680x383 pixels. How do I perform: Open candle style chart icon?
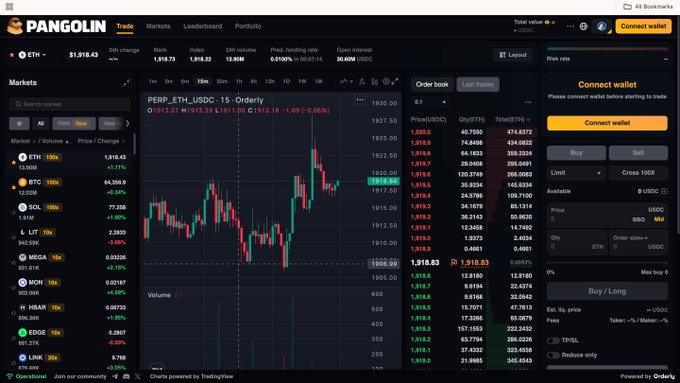tap(374, 82)
